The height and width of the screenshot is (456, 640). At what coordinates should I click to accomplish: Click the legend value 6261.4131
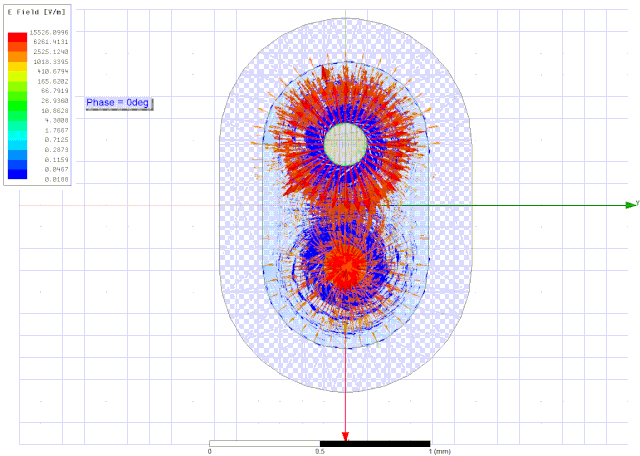coord(51,42)
